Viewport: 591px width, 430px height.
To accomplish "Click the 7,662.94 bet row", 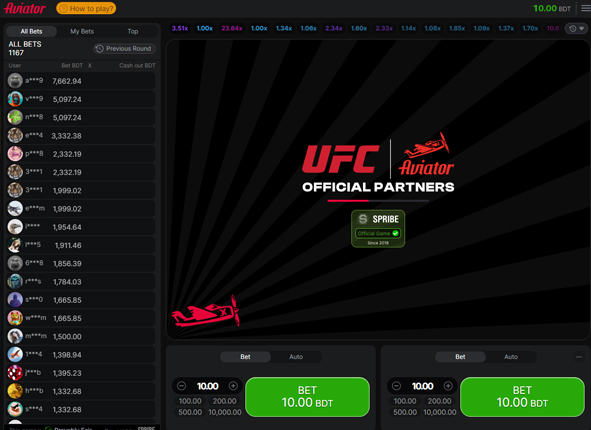I will click(x=81, y=81).
